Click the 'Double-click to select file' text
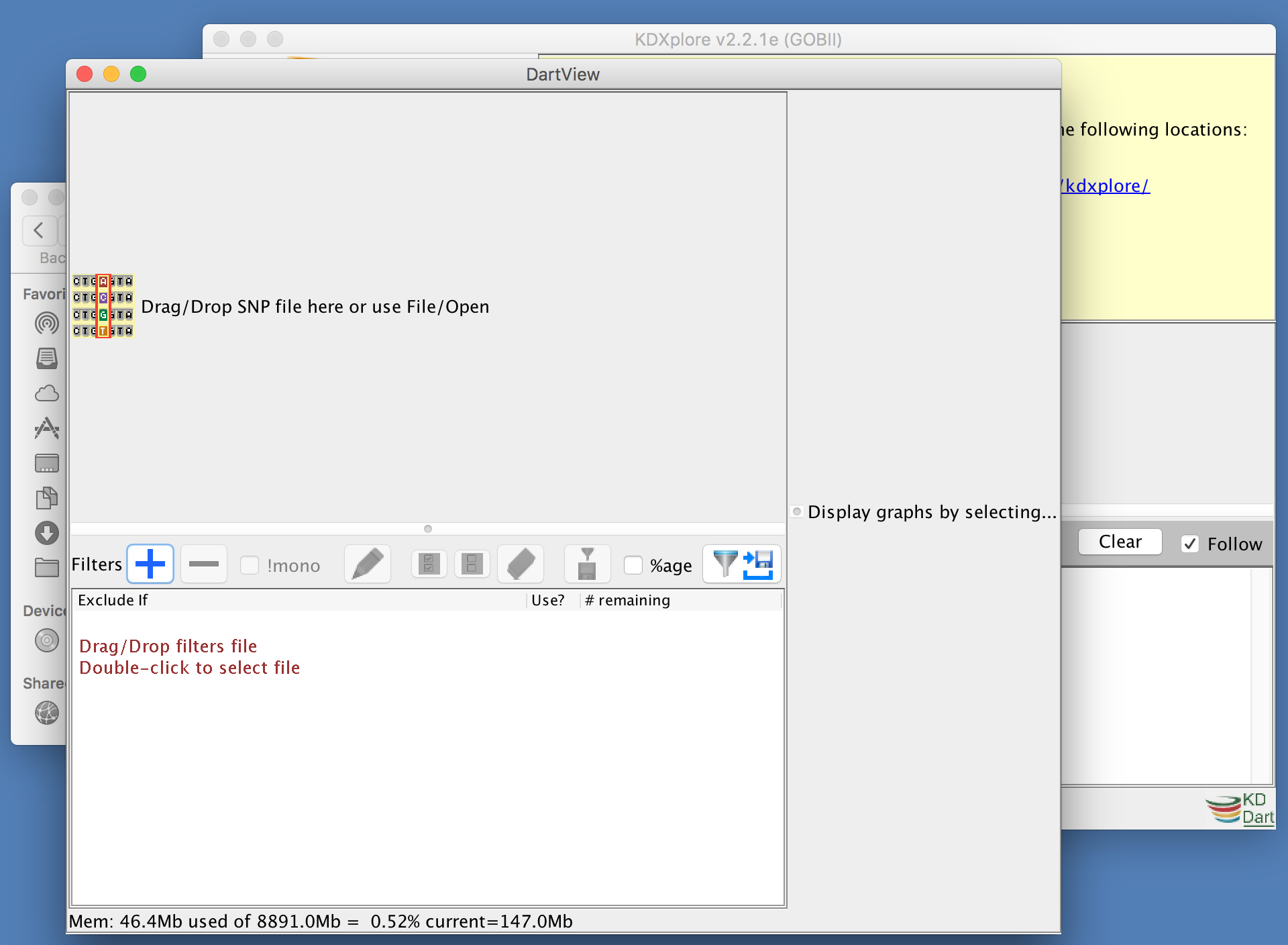 [189, 668]
